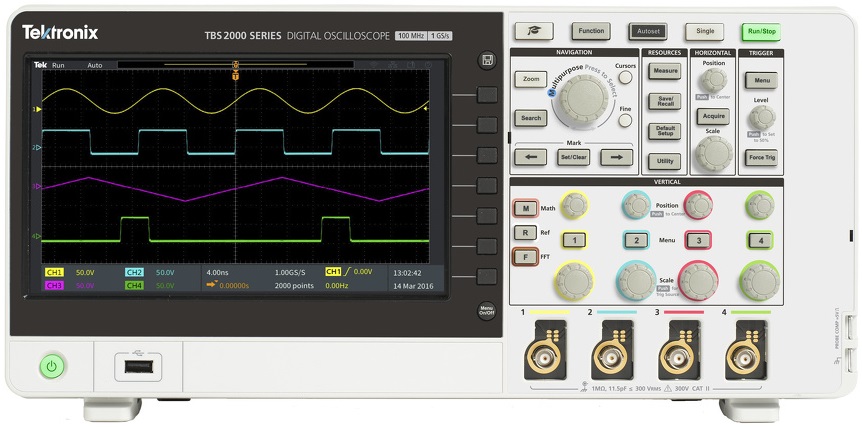This screenshot has height=427, width=862.
Task: Click the Autoset button
Action: coord(648,31)
